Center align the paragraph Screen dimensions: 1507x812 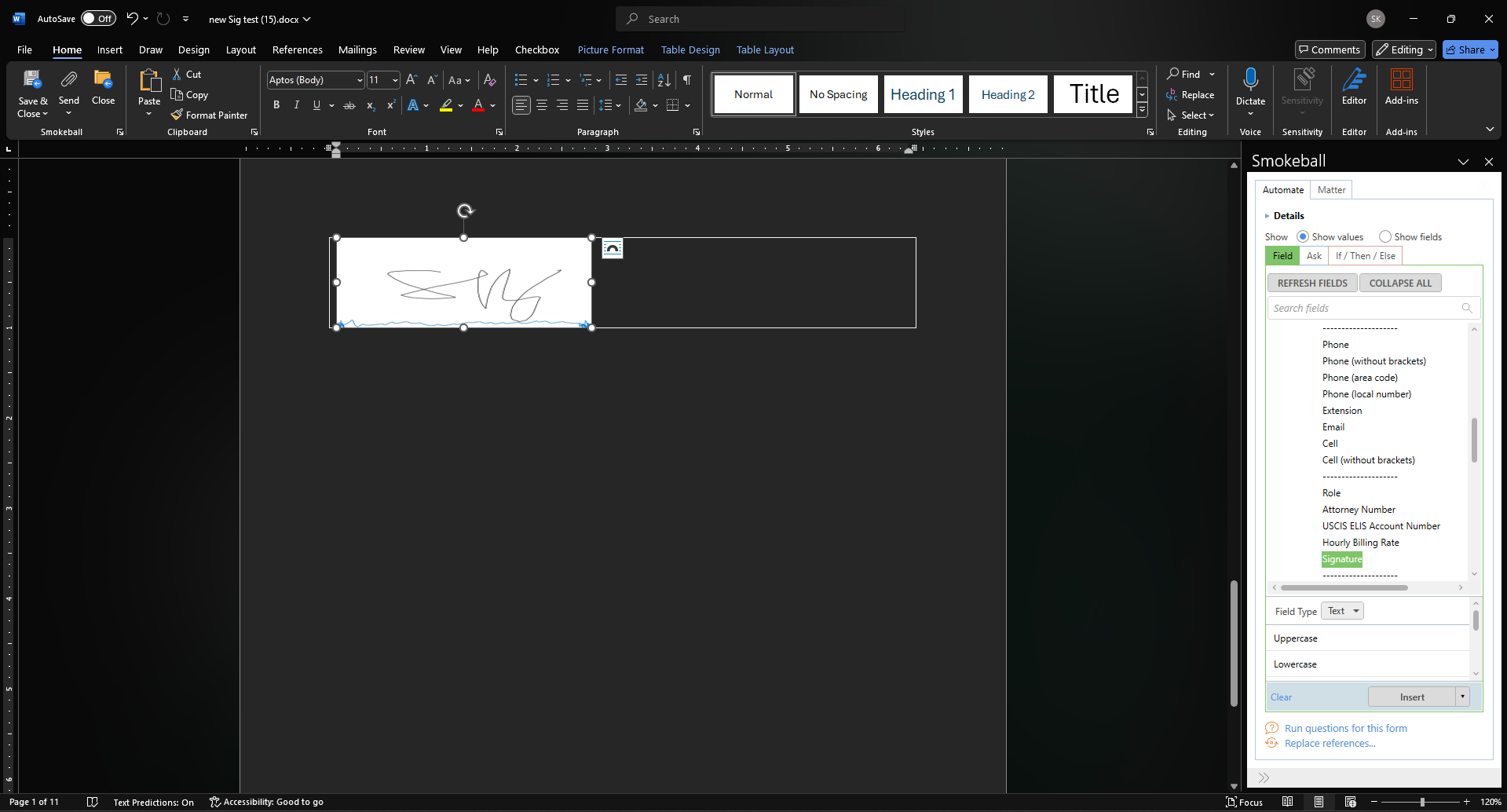[x=542, y=105]
